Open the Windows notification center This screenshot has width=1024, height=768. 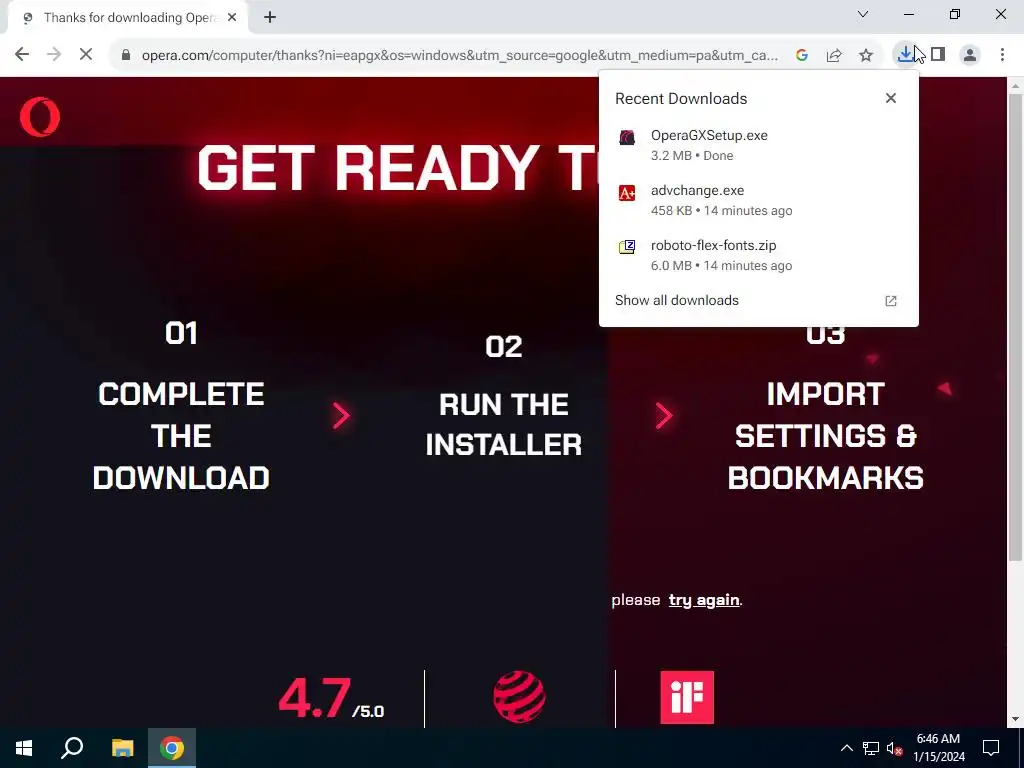(991, 748)
